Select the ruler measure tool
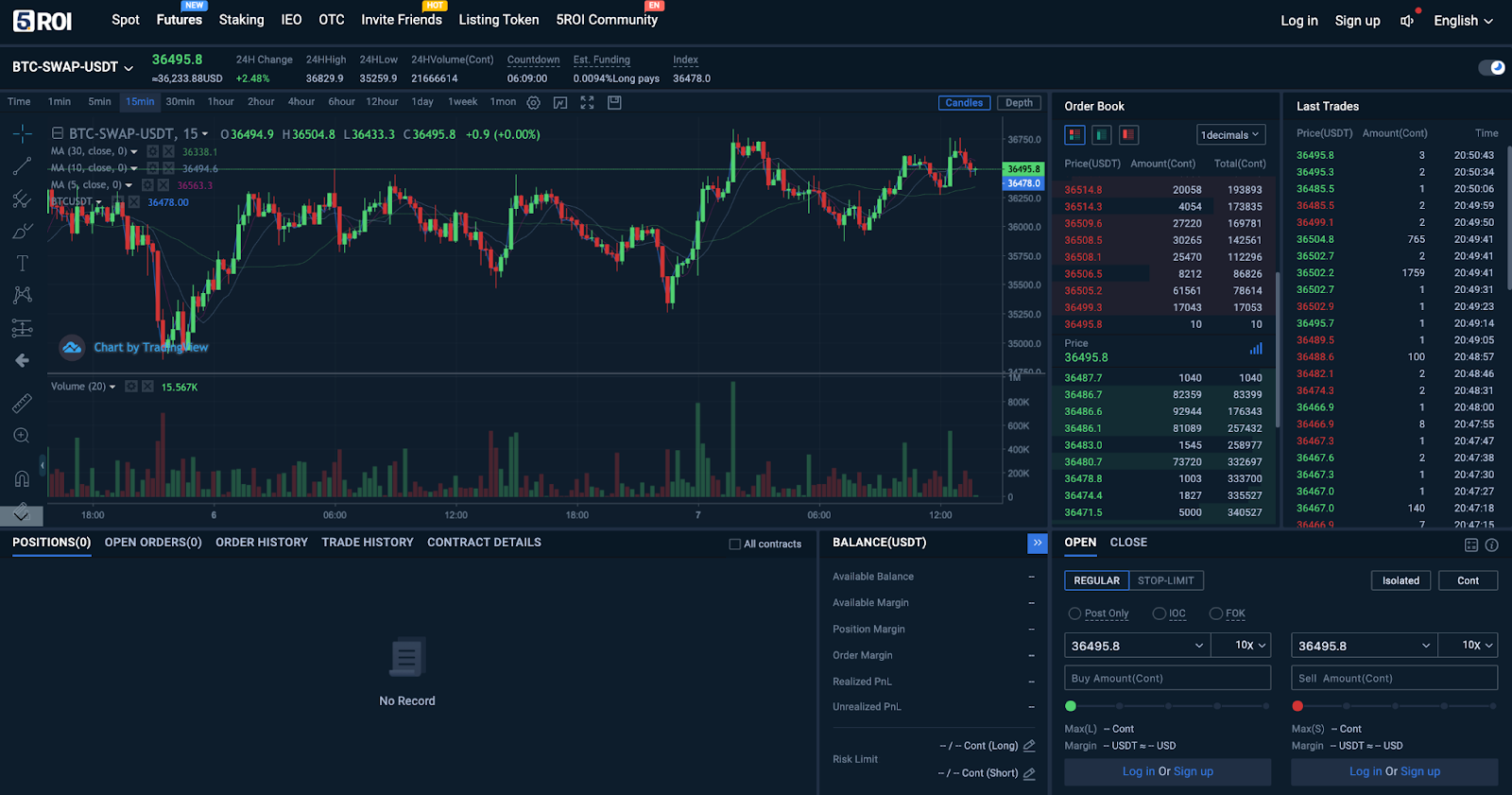 coord(22,404)
